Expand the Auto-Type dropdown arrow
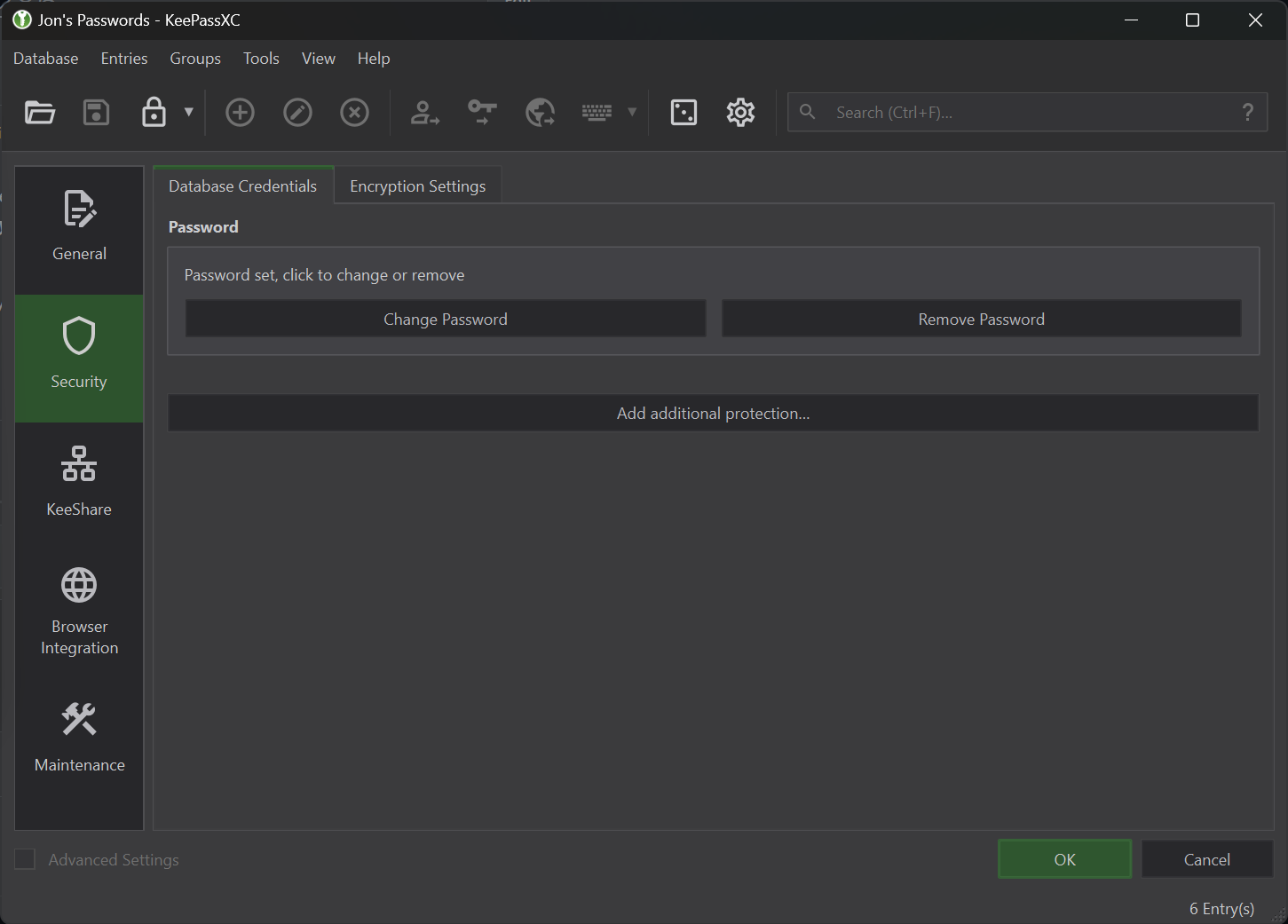Image resolution: width=1288 pixels, height=924 pixels. tap(632, 112)
